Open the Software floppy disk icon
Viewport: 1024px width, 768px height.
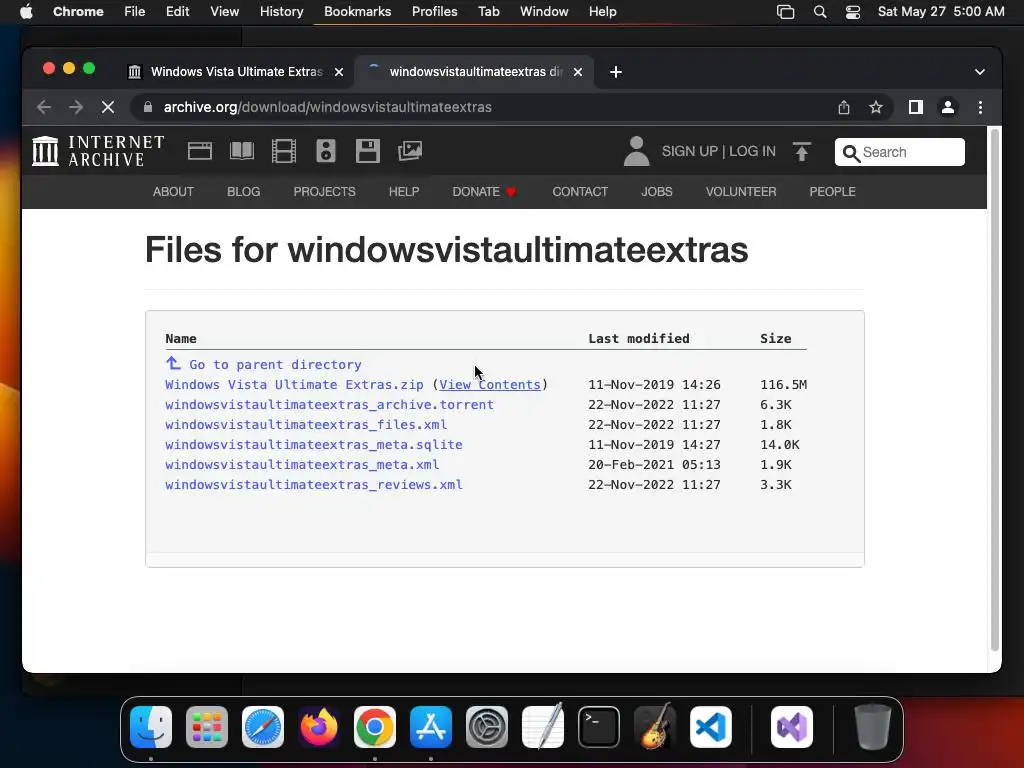coord(368,151)
